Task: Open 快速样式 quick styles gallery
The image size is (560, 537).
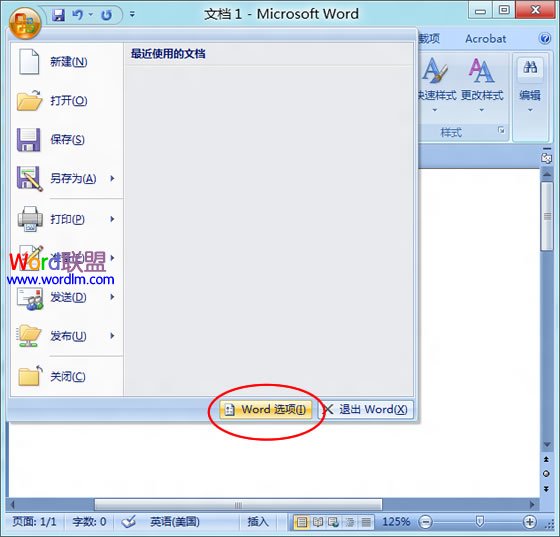Action: (437, 86)
